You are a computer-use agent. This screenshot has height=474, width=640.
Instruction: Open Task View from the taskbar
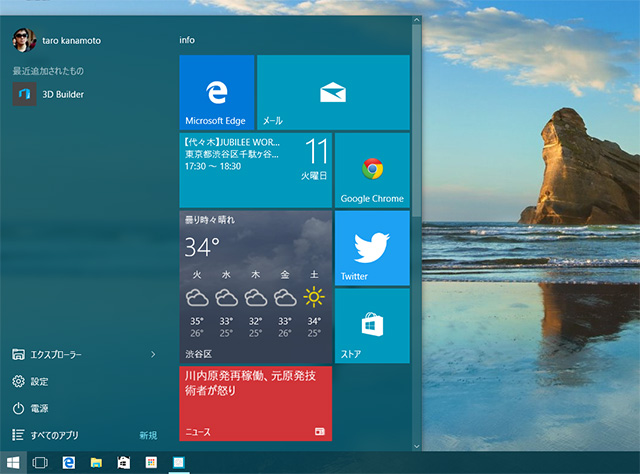tap(40, 463)
